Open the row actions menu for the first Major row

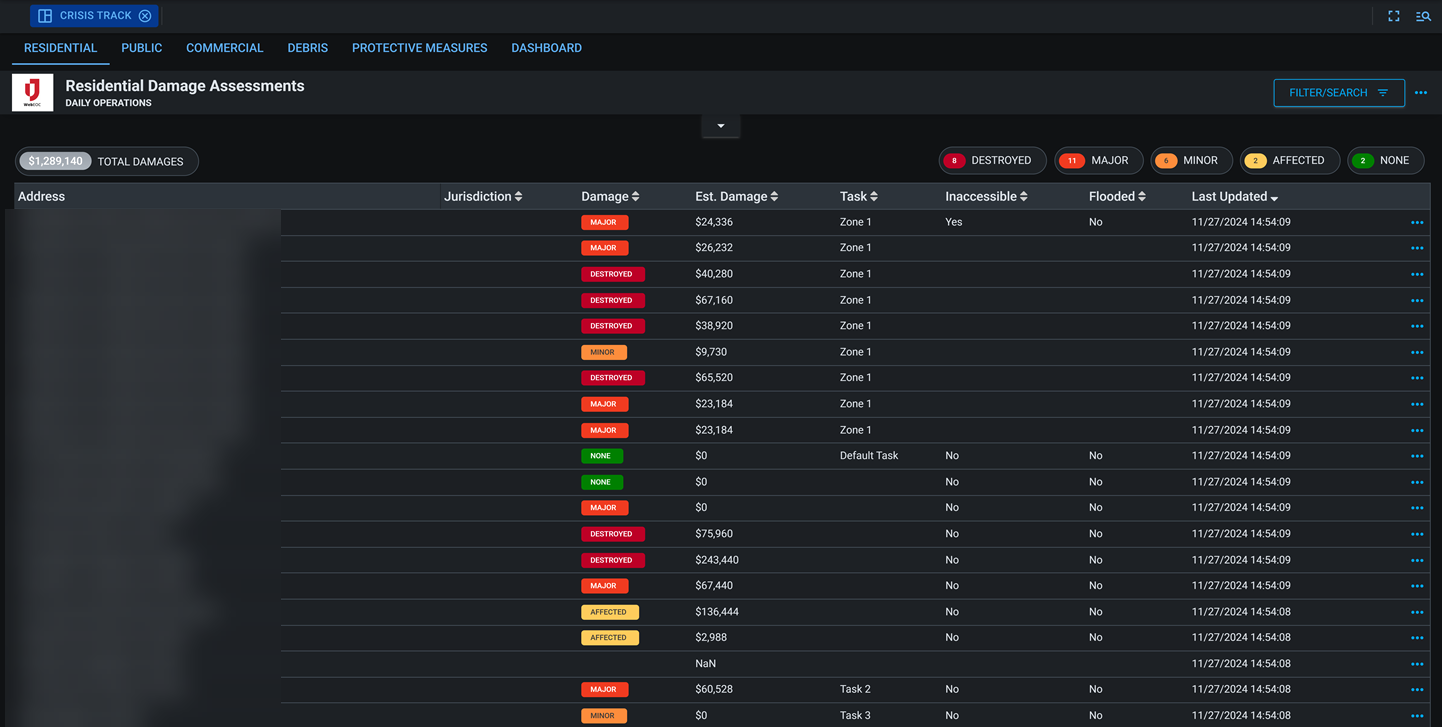coord(1417,221)
